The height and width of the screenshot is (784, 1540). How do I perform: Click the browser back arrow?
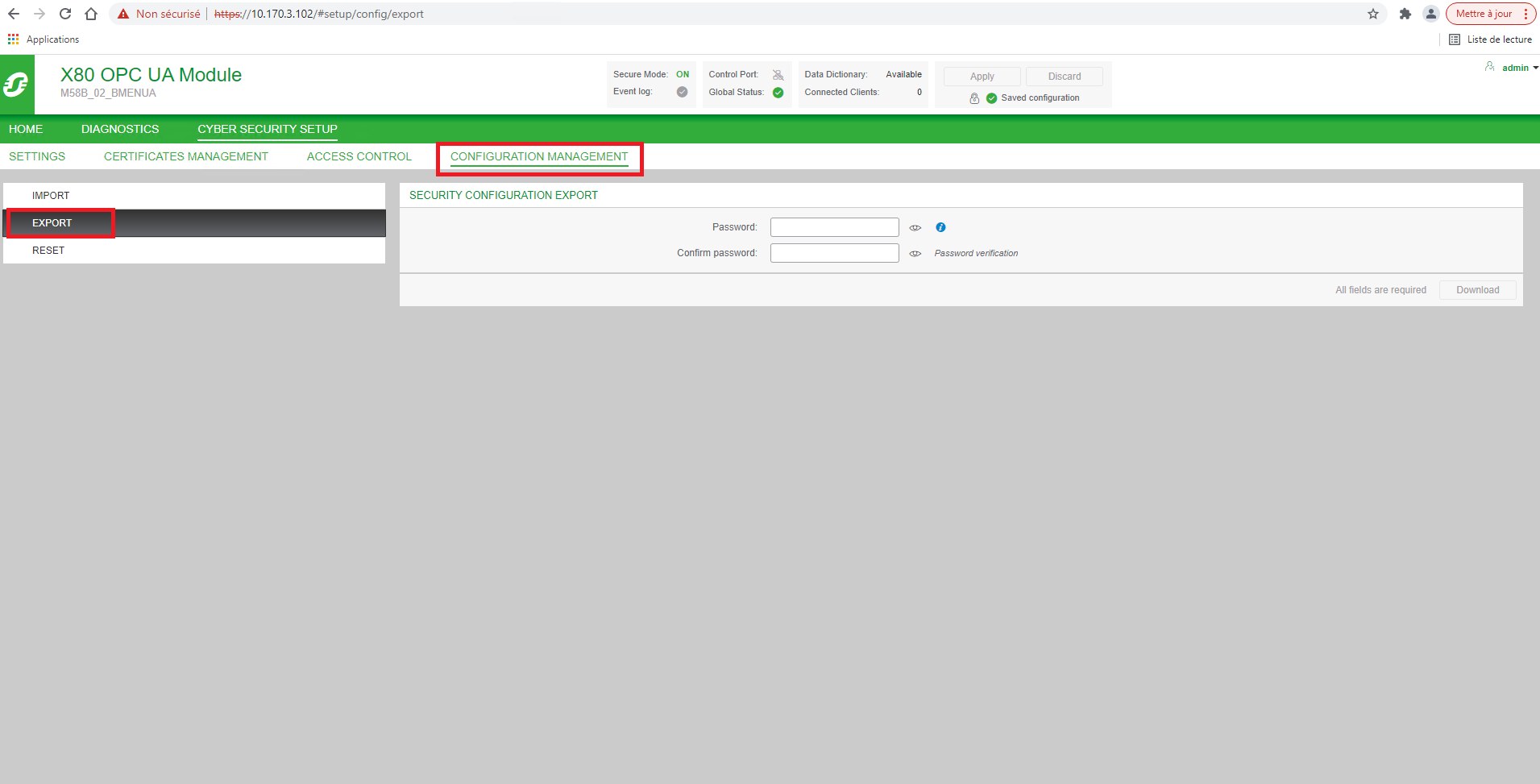coord(14,14)
